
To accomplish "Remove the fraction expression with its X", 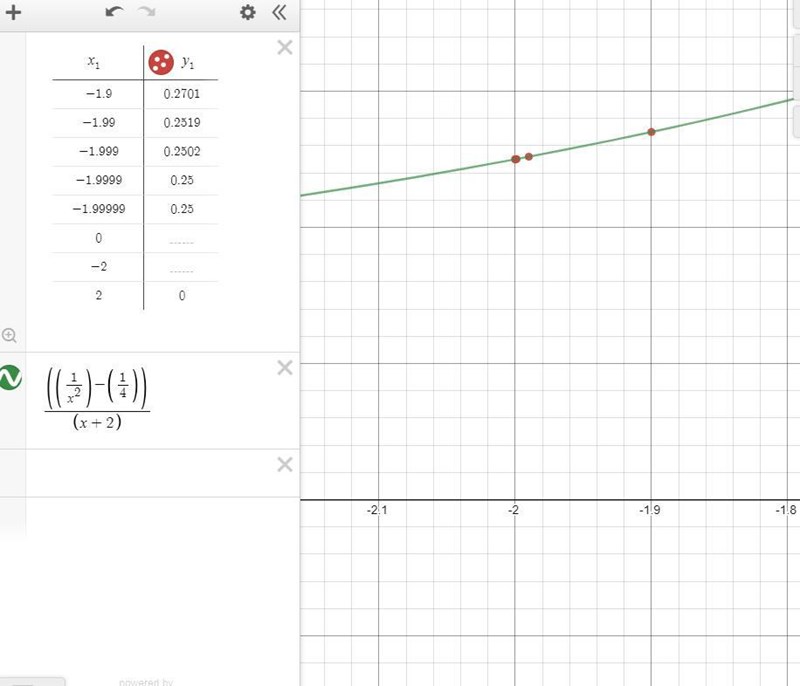I will point(284,368).
